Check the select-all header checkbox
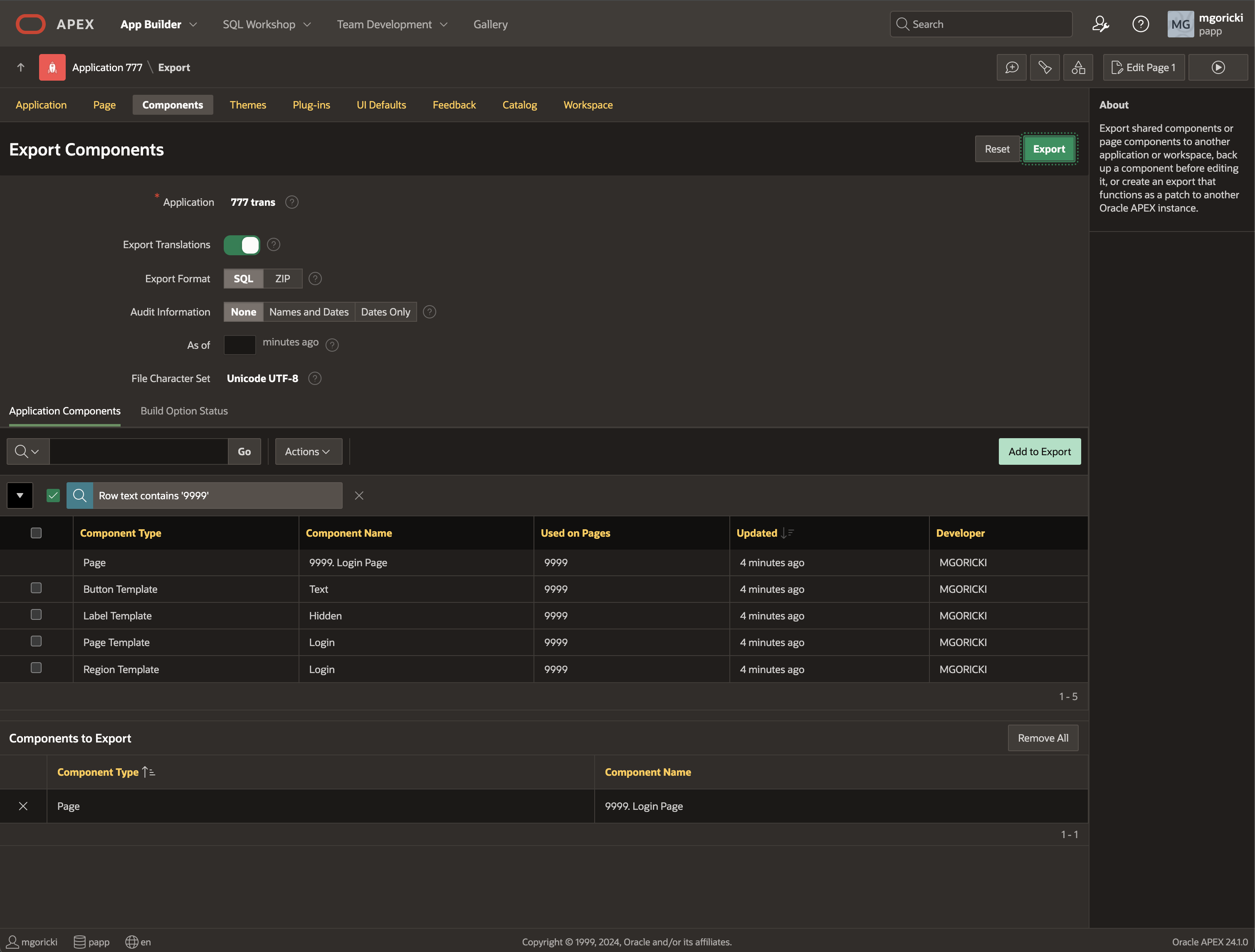The width and height of the screenshot is (1255, 952). click(x=36, y=533)
